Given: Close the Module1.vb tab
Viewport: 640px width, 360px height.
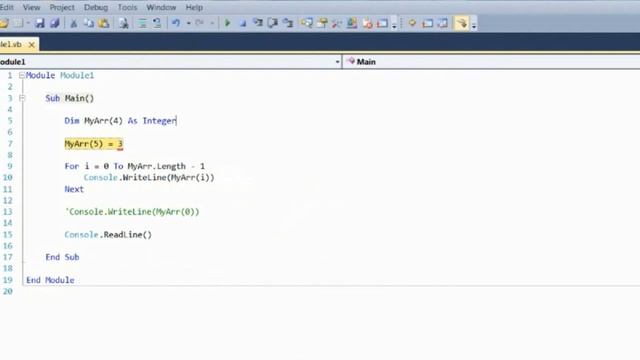Looking at the screenshot, I should tap(31, 44).
